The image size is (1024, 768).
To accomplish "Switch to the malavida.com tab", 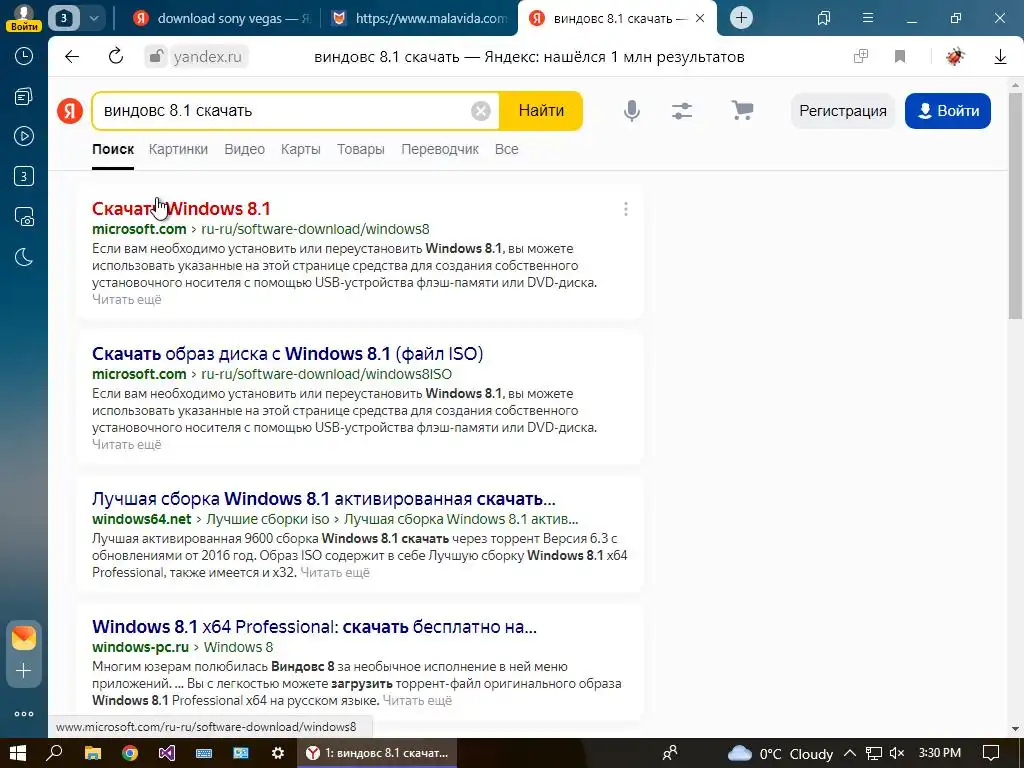I will tap(420, 18).
